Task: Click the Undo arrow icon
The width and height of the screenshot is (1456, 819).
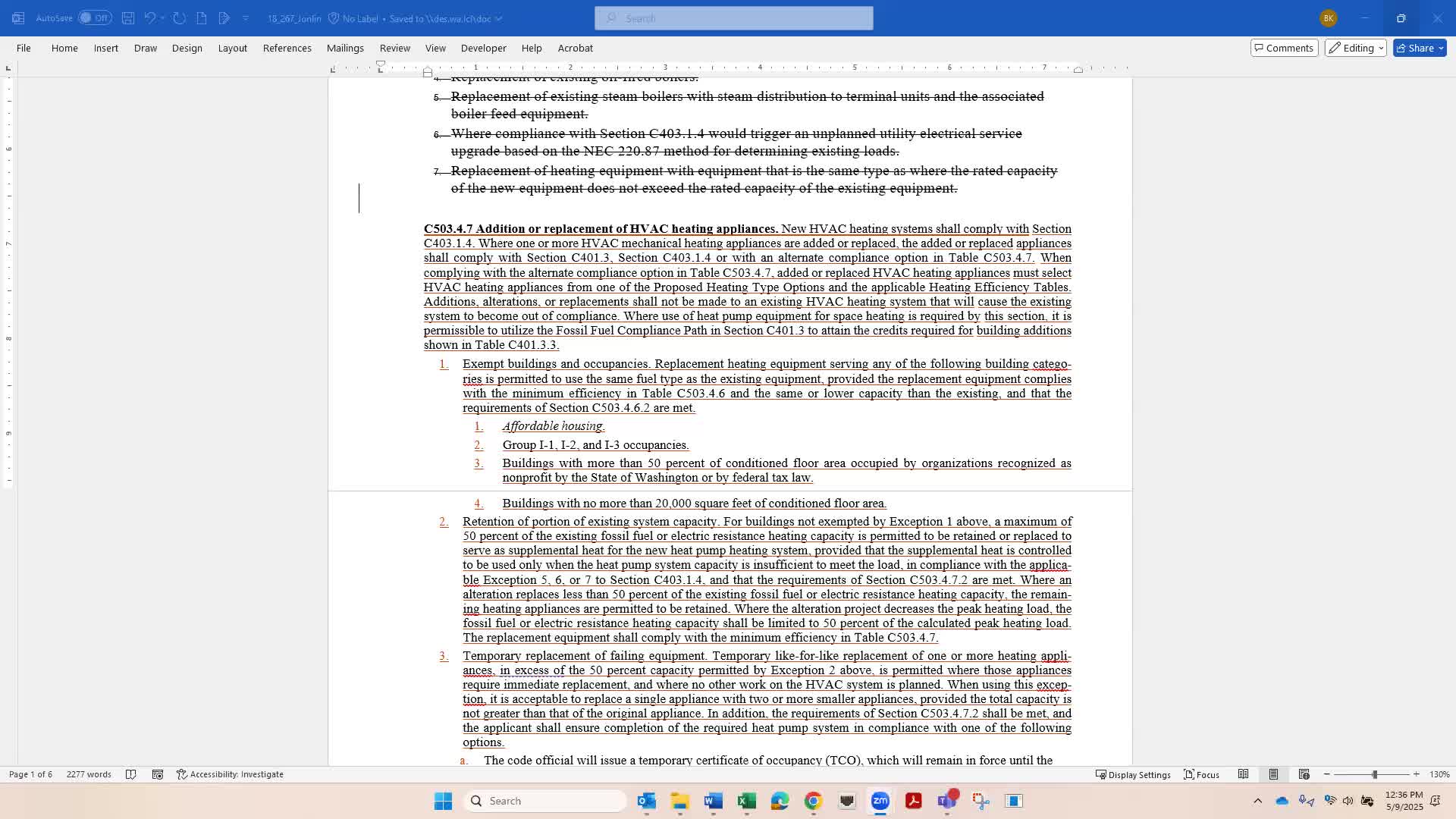Action: [150, 18]
